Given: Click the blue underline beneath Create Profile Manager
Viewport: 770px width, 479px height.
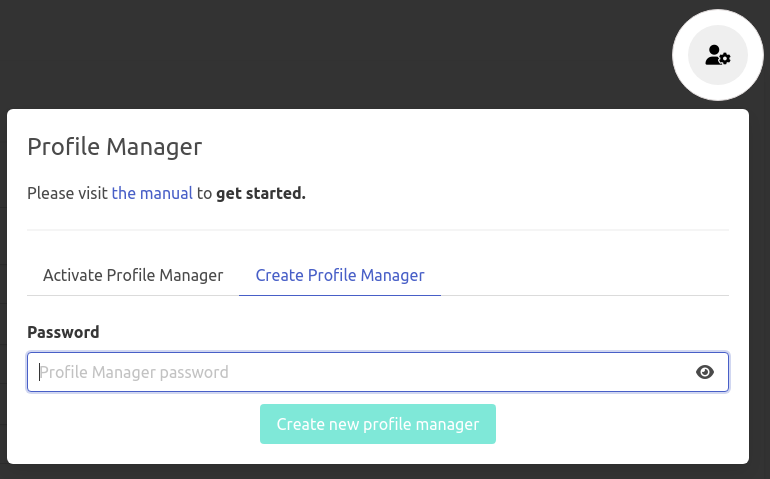Looking at the screenshot, I should point(340,295).
